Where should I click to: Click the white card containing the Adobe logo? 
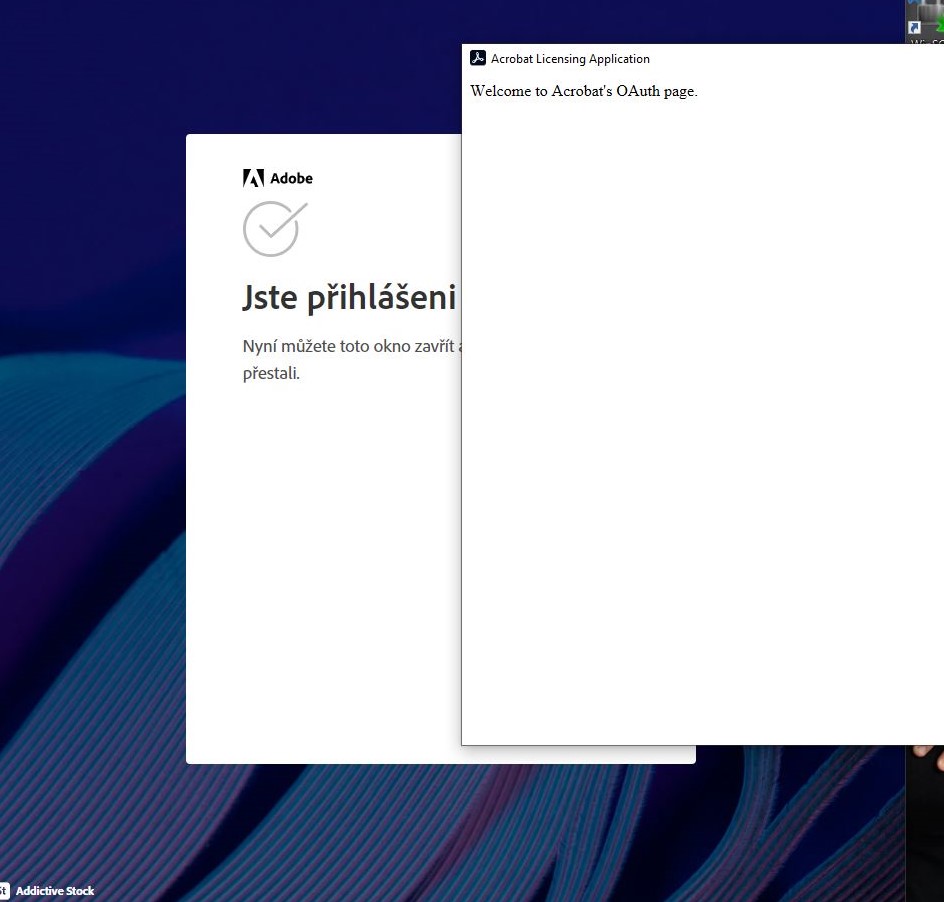[320, 550]
